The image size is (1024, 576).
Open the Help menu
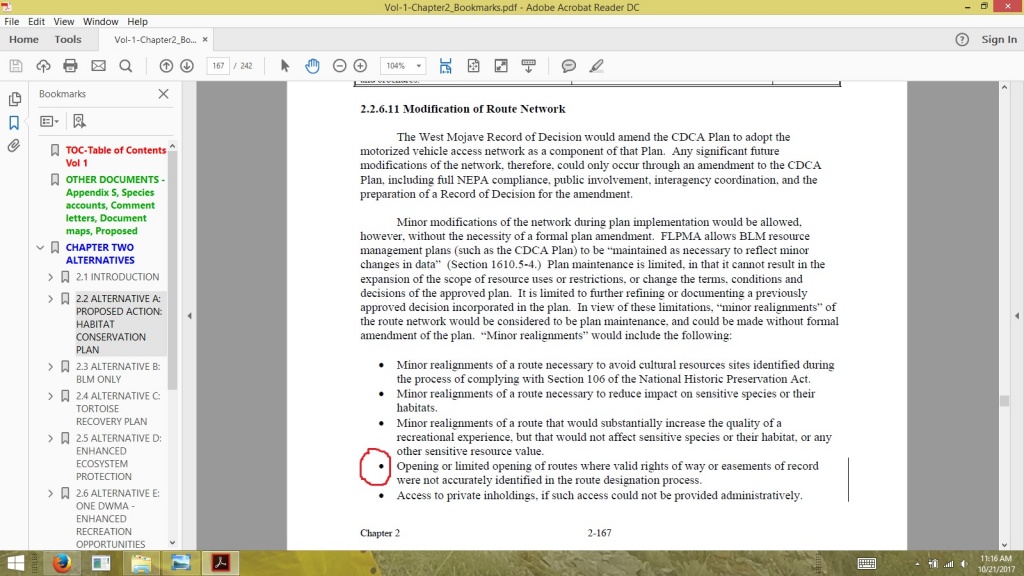pyautogui.click(x=137, y=22)
